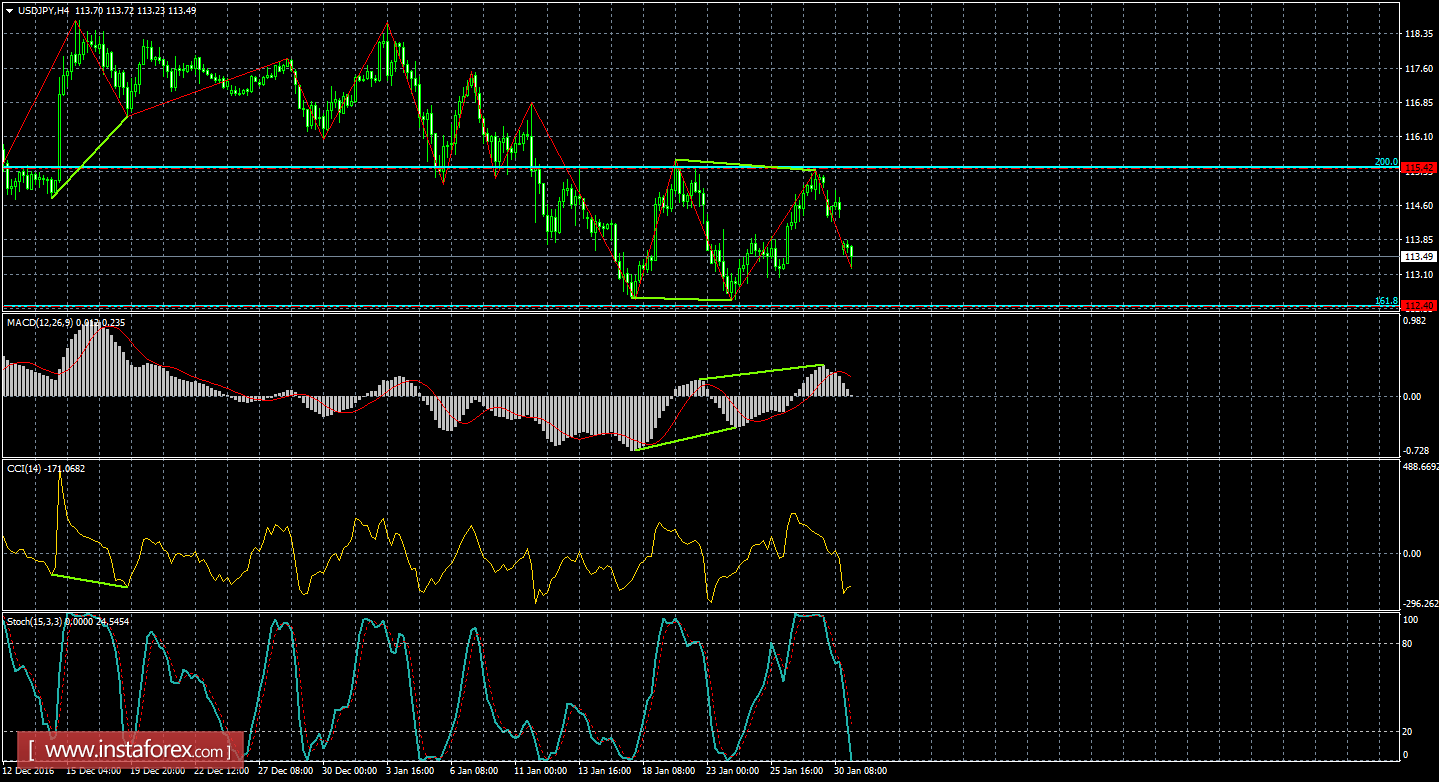Click the -296.262 CCI scale value
Screen dimensions: 1439x782
click(x=1420, y=603)
